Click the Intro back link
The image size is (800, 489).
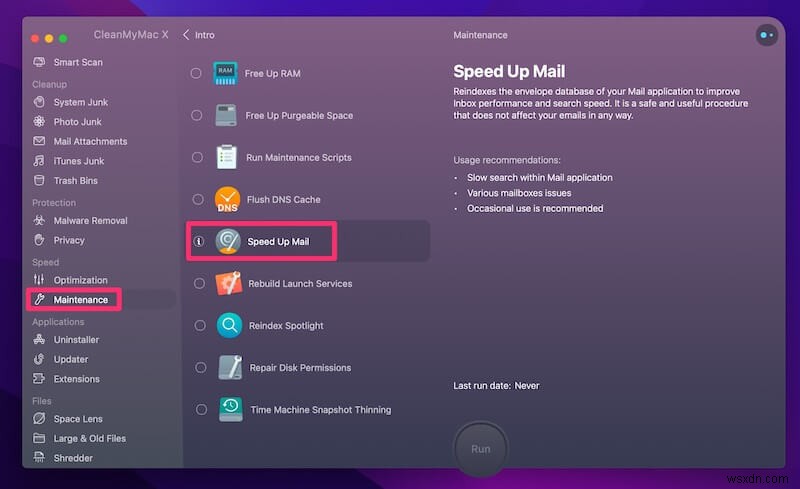click(205, 35)
